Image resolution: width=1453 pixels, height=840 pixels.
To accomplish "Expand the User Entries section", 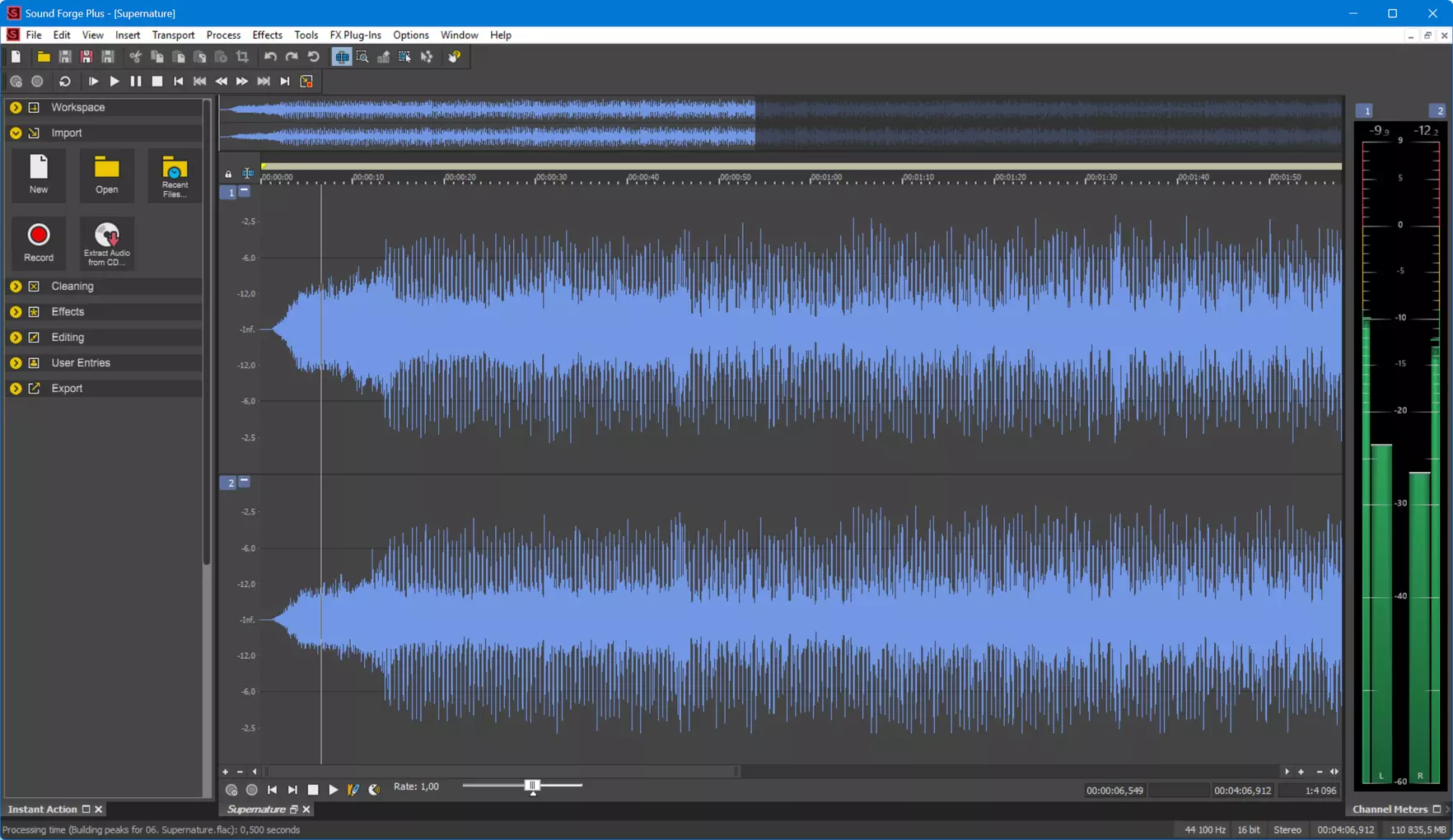I will click(x=16, y=363).
